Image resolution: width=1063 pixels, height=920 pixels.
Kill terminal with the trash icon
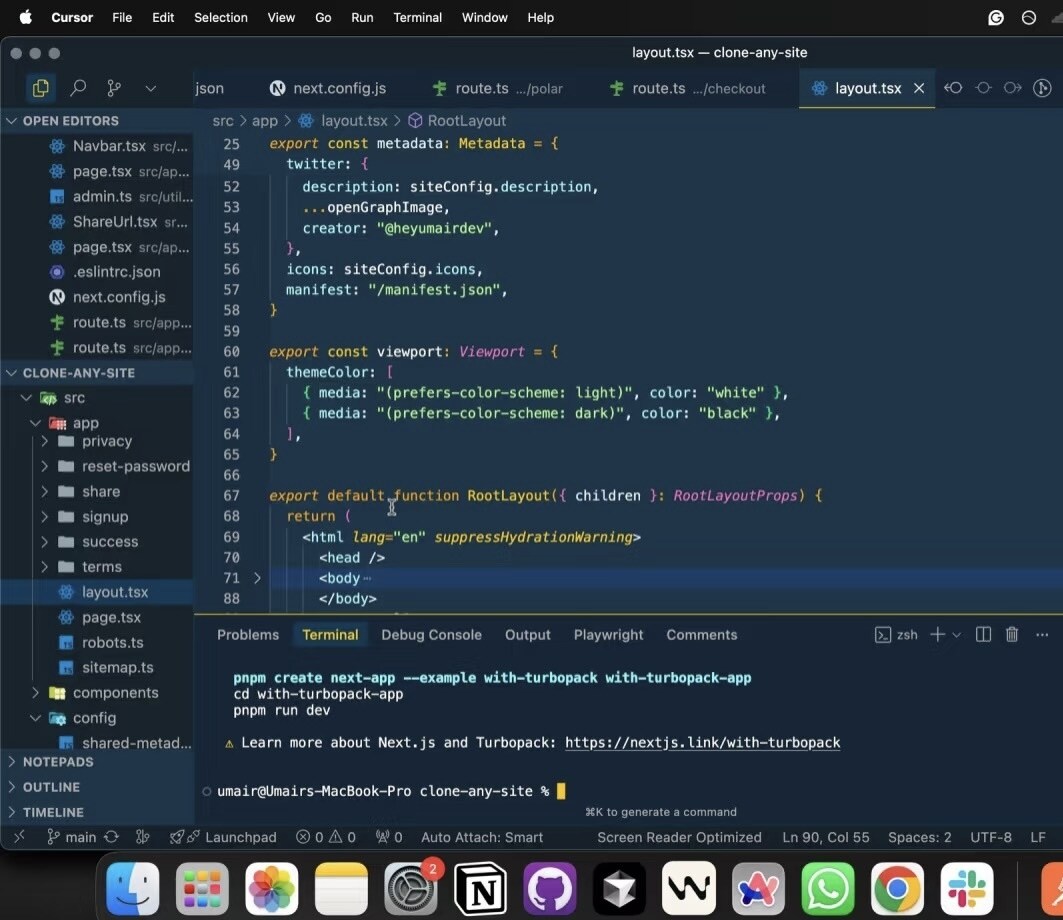[x=1011, y=635]
